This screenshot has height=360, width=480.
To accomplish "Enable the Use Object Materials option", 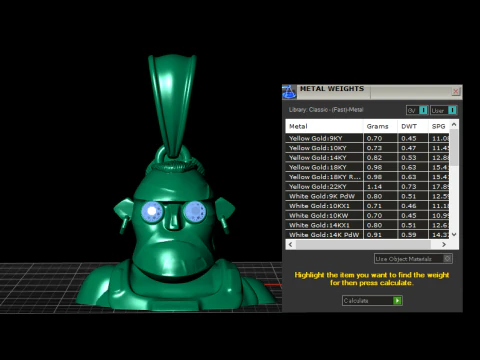I will tap(413, 259).
